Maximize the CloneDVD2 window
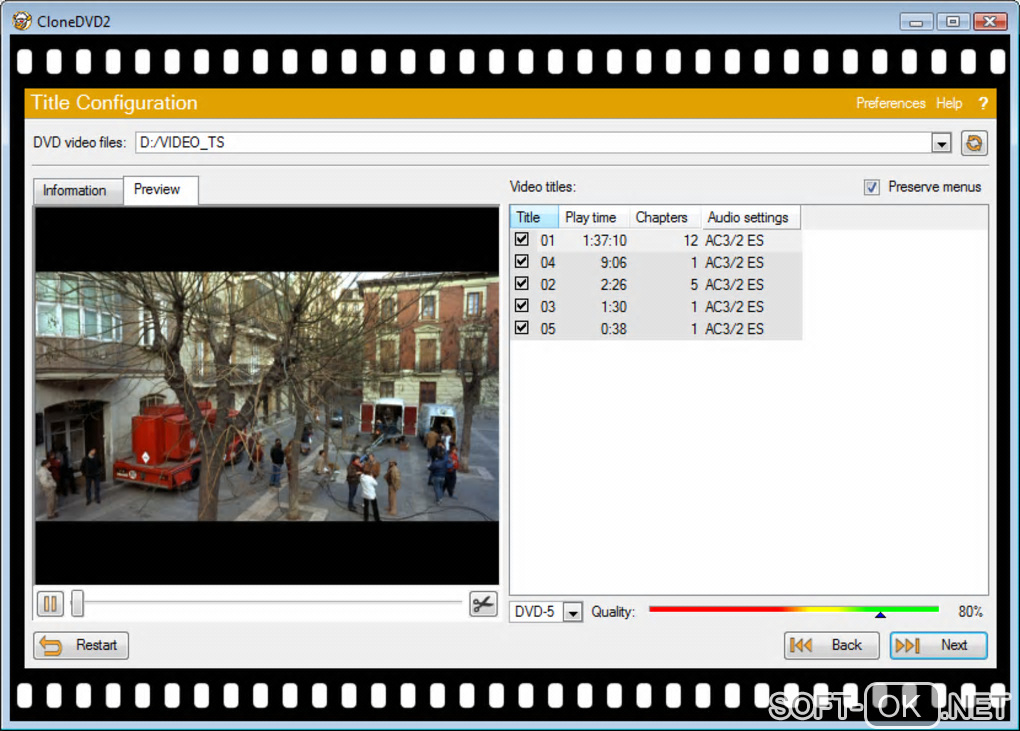 (x=953, y=21)
